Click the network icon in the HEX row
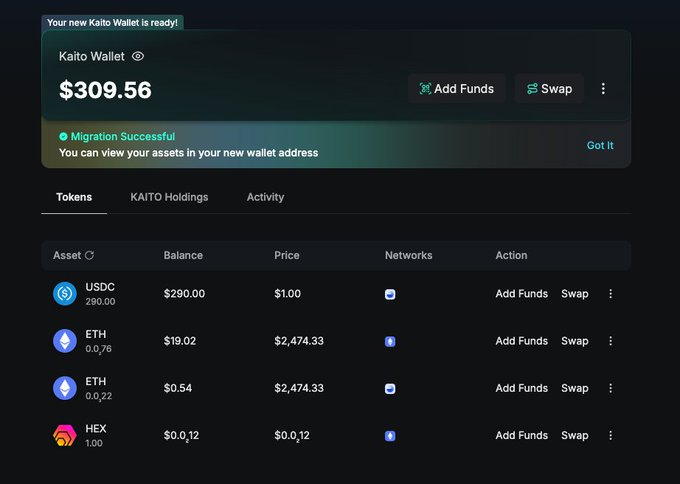680x484 pixels. (x=390, y=436)
